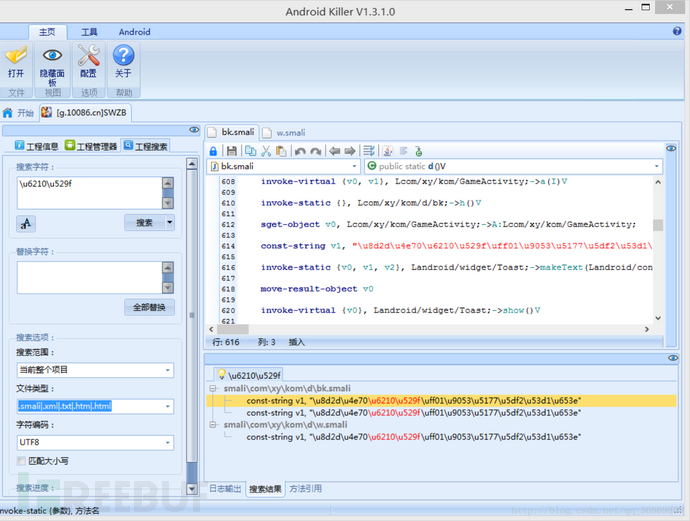Select second const-string result under bk.smali

click(x=414, y=413)
